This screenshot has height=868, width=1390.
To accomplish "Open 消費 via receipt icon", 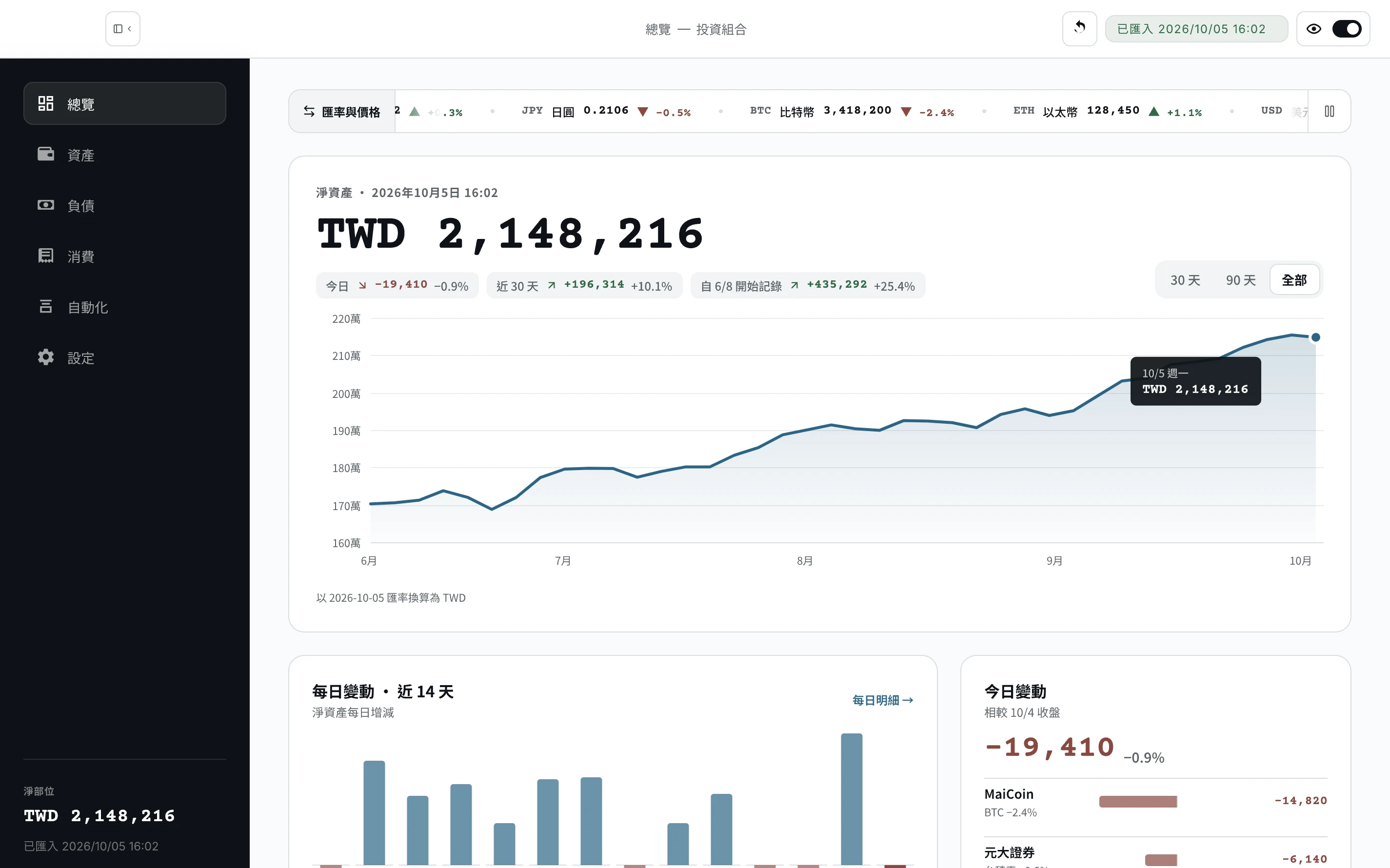I will click(46, 256).
